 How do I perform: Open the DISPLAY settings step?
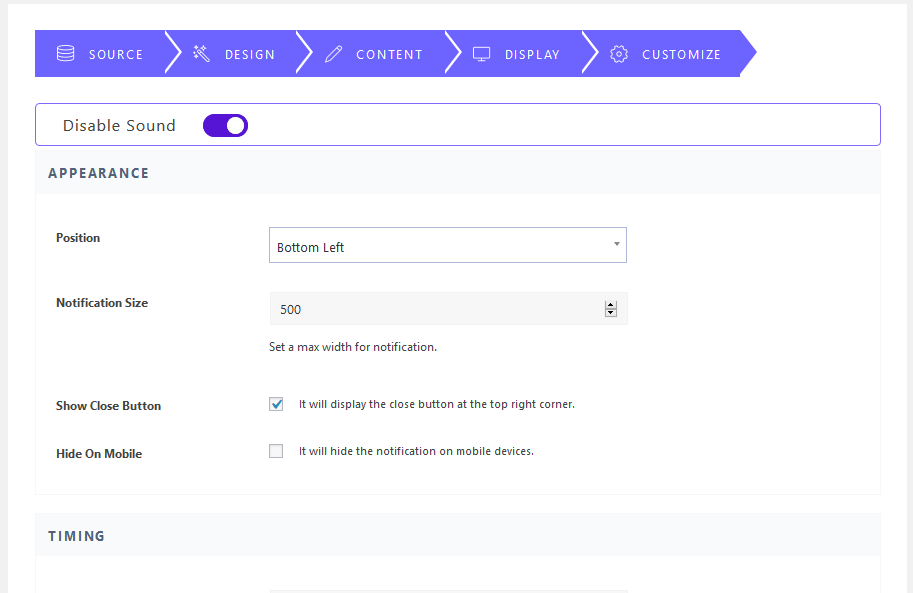click(532, 54)
